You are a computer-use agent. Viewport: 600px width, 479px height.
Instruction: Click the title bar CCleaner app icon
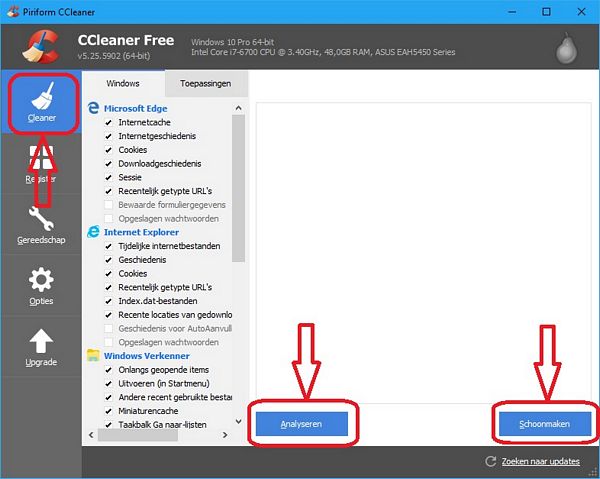pyautogui.click(x=13, y=11)
